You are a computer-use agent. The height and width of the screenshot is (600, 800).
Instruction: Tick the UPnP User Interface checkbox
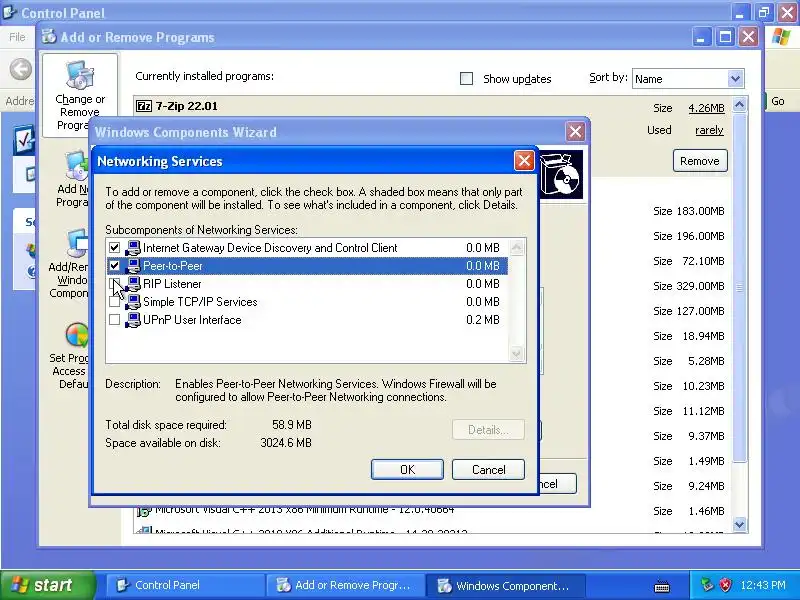[114, 320]
